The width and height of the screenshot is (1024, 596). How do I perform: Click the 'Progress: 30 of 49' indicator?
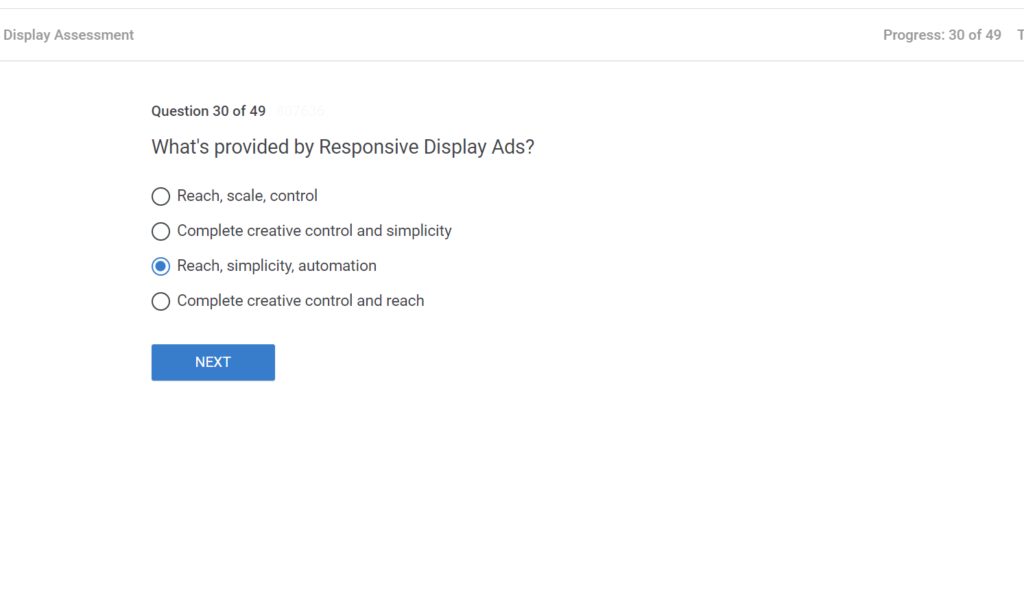[x=942, y=35]
